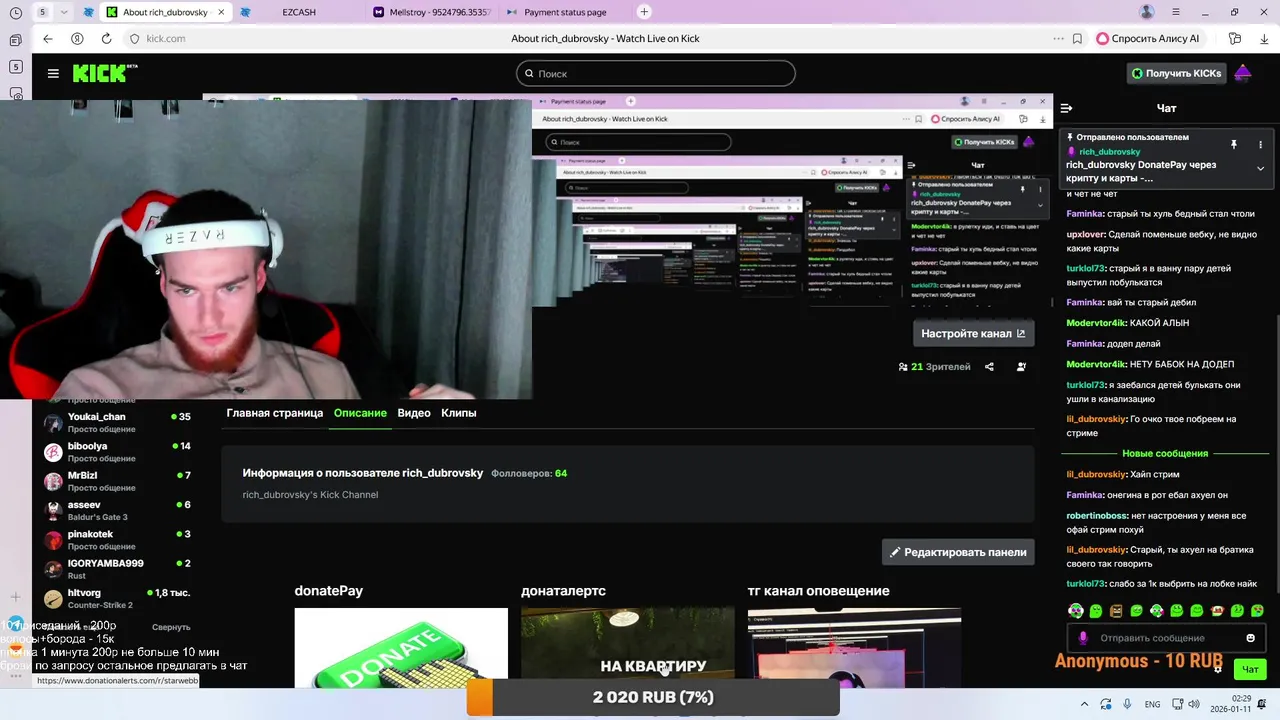This screenshot has height=720, width=1280.
Task: Open IGORYAMBA999 recommended channel
Action: 117,569
